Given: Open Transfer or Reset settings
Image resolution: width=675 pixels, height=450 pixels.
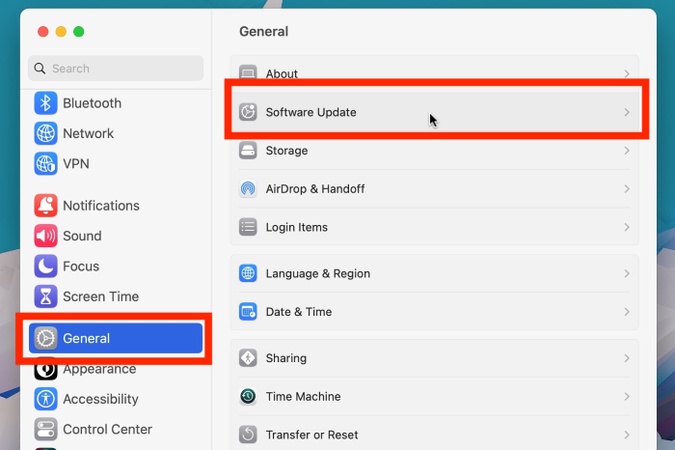Looking at the screenshot, I should (311, 435).
